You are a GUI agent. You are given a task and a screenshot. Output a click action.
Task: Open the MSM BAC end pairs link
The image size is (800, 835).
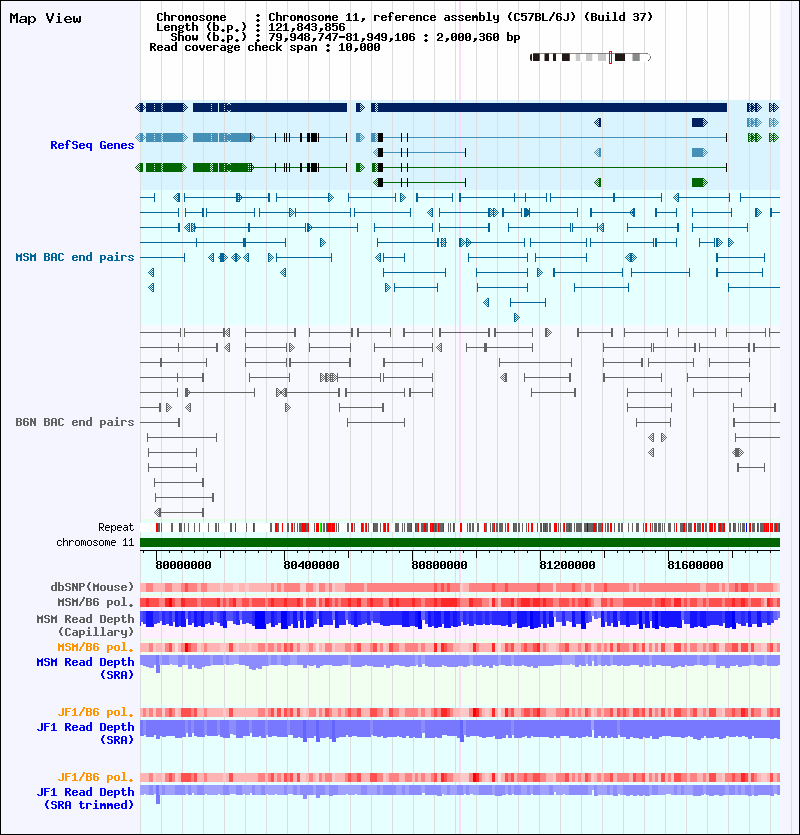point(75,257)
